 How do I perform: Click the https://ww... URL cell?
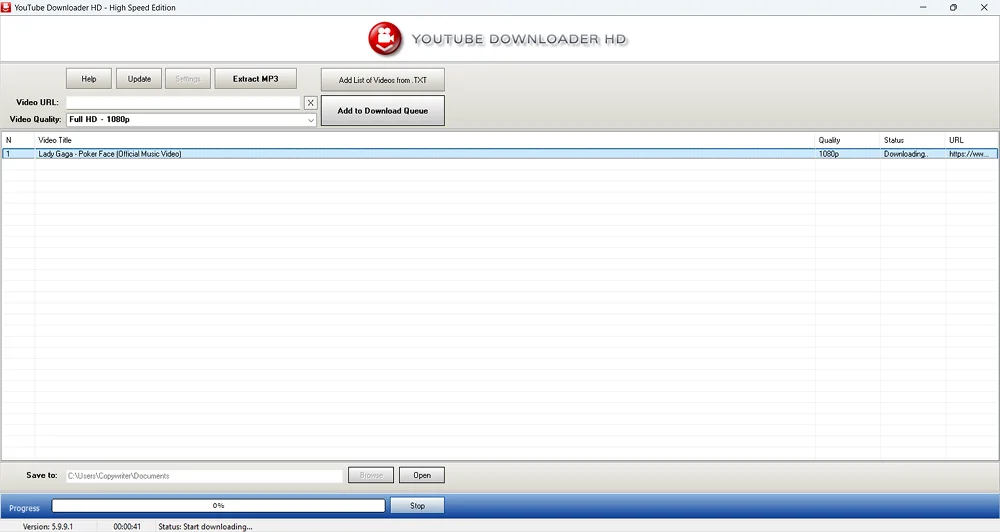[x=969, y=154]
